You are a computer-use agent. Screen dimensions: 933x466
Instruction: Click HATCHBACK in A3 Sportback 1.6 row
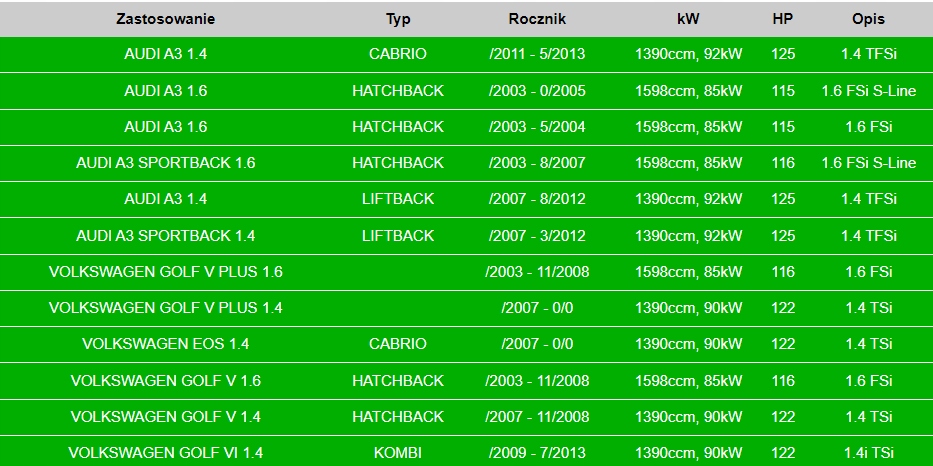[397, 163]
